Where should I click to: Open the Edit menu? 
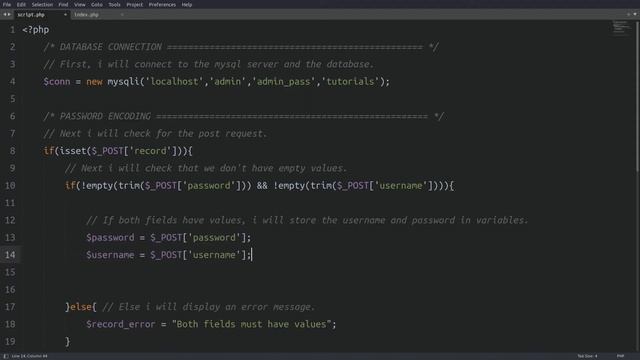pos(21,4)
